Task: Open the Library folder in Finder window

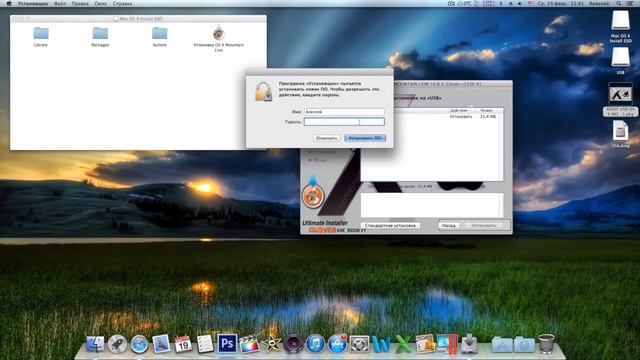Action: coord(41,37)
